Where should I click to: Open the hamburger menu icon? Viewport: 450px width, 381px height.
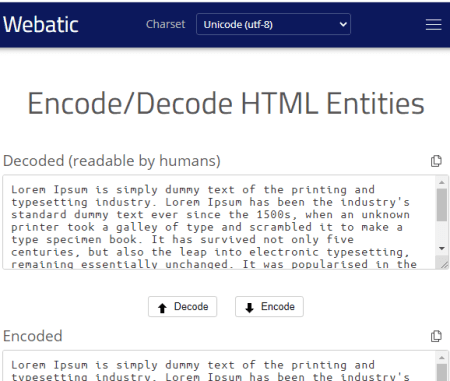pos(433,25)
